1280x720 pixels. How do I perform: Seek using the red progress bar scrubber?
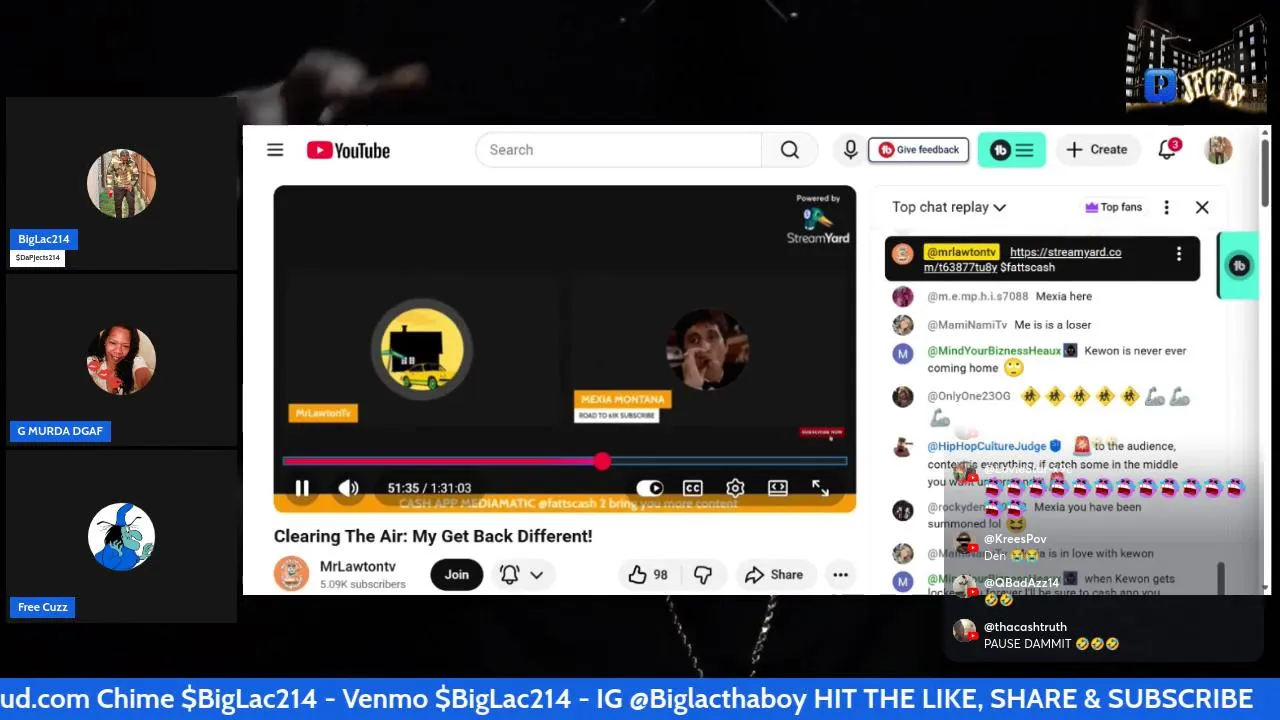coord(602,461)
